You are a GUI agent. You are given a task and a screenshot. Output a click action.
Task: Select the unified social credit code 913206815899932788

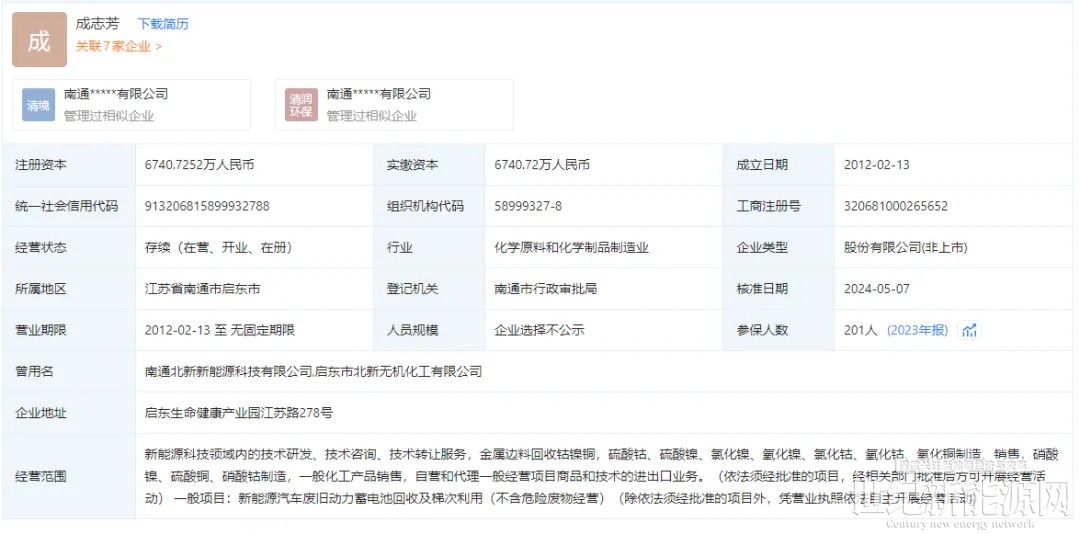207,206
